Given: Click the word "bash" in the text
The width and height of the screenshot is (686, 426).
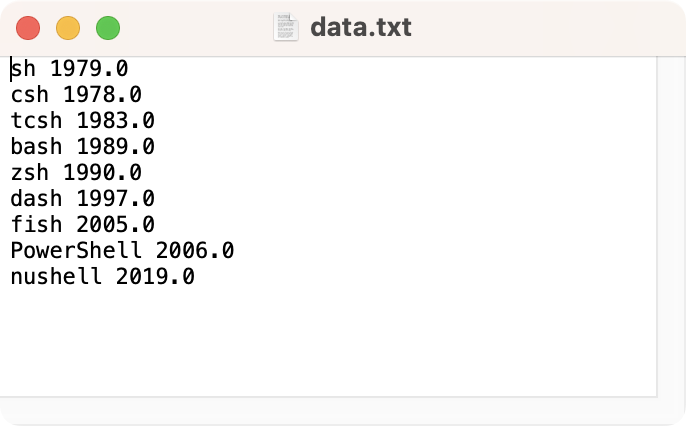Looking at the screenshot, I should pos(37,147).
